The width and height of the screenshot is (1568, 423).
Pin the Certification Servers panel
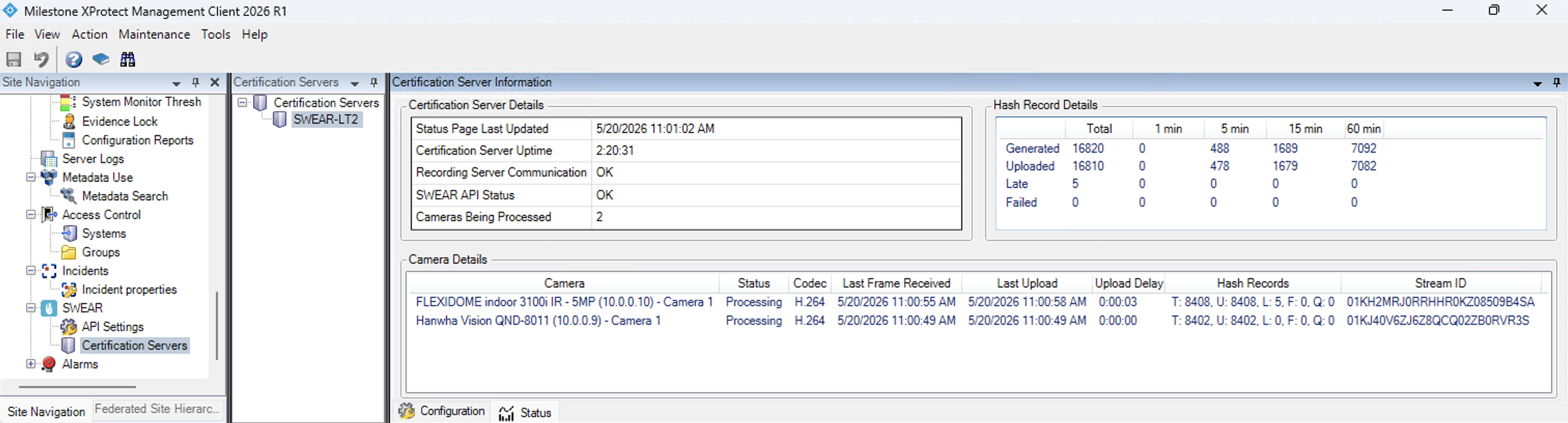(x=374, y=83)
